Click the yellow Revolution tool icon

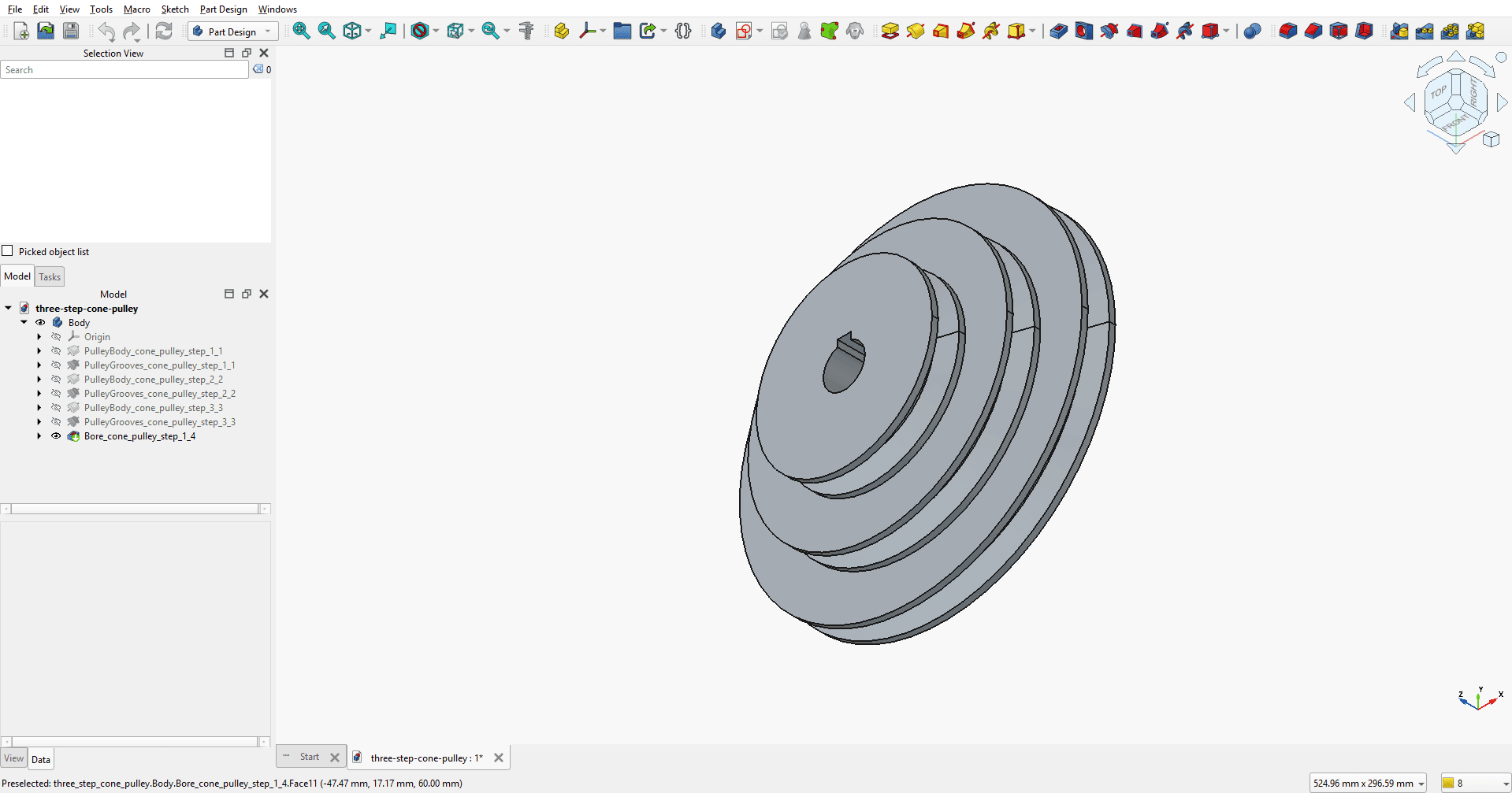pos(915,31)
